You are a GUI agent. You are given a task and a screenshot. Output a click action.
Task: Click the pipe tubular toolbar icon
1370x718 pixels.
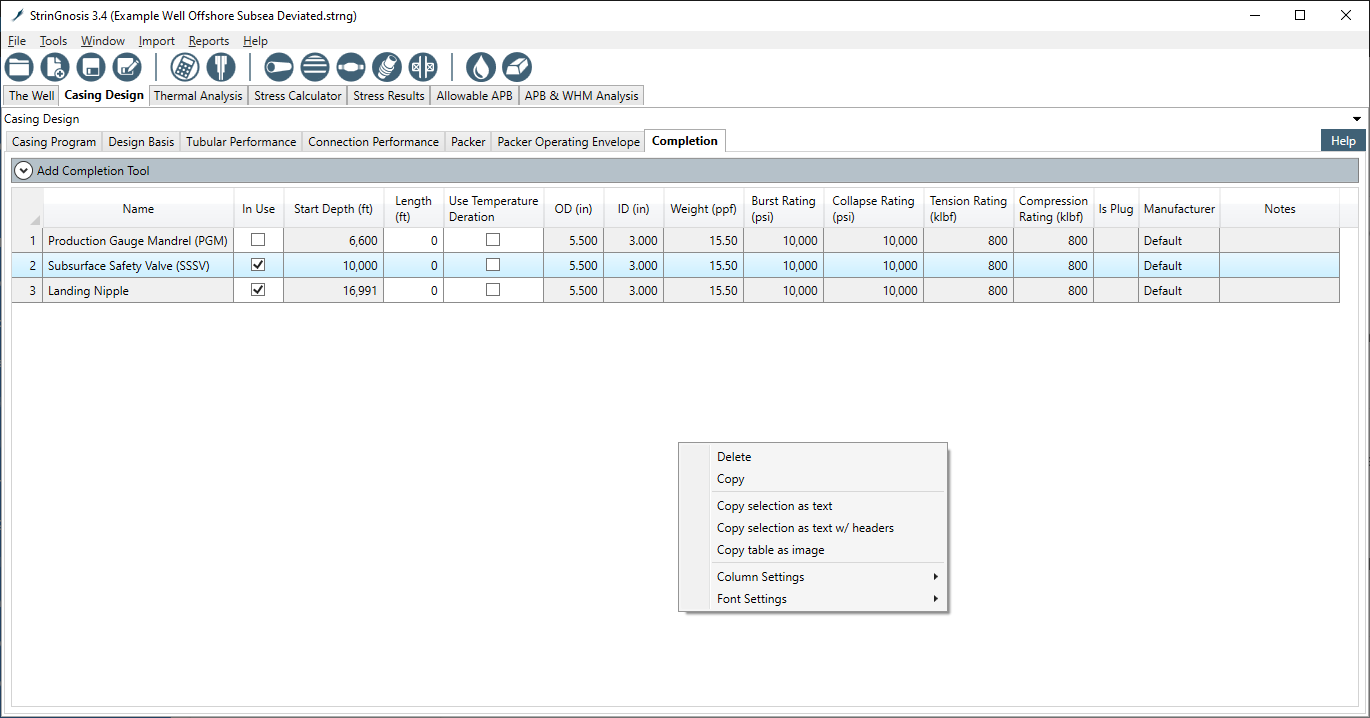pos(279,67)
